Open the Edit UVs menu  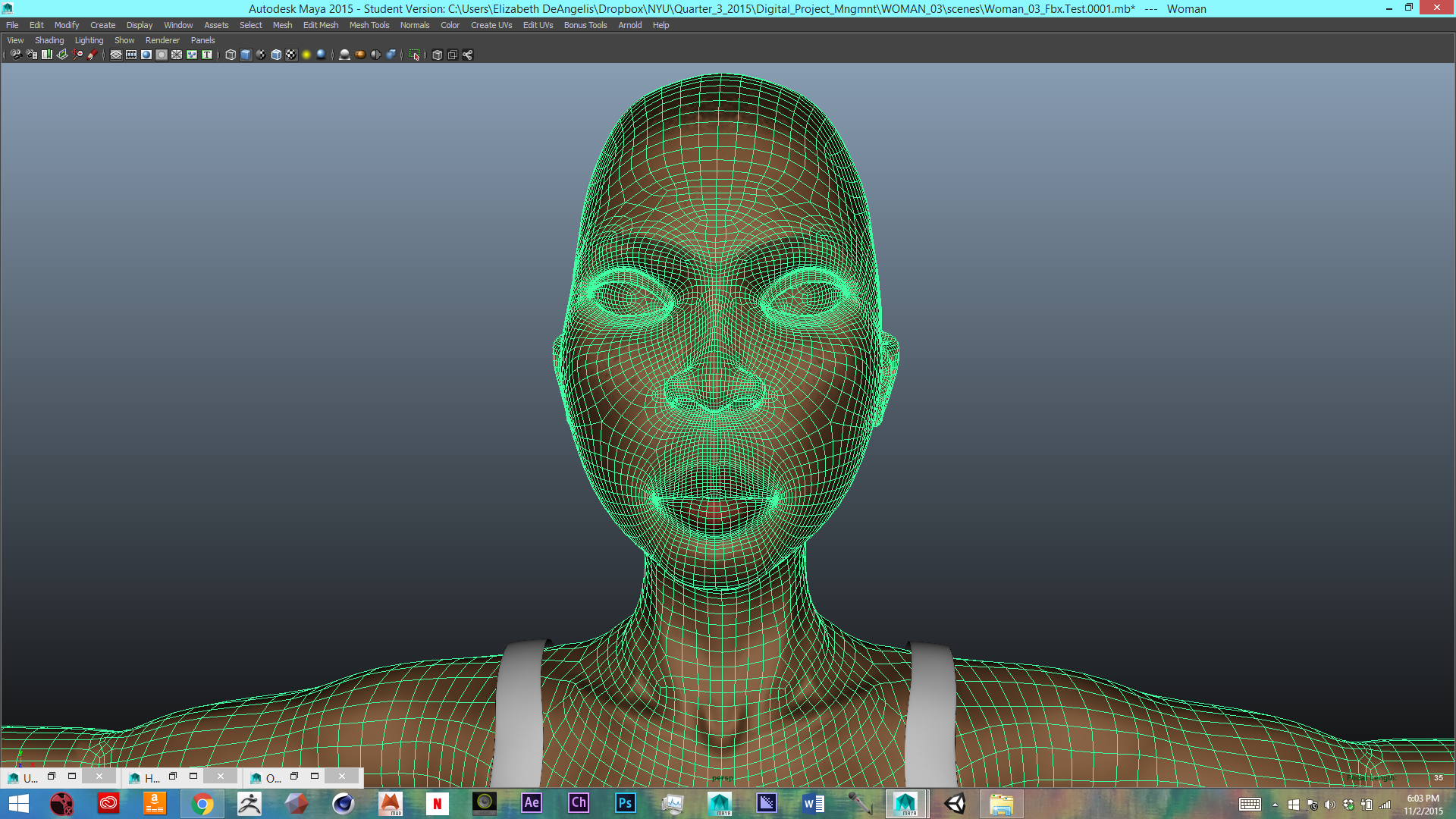click(x=538, y=25)
